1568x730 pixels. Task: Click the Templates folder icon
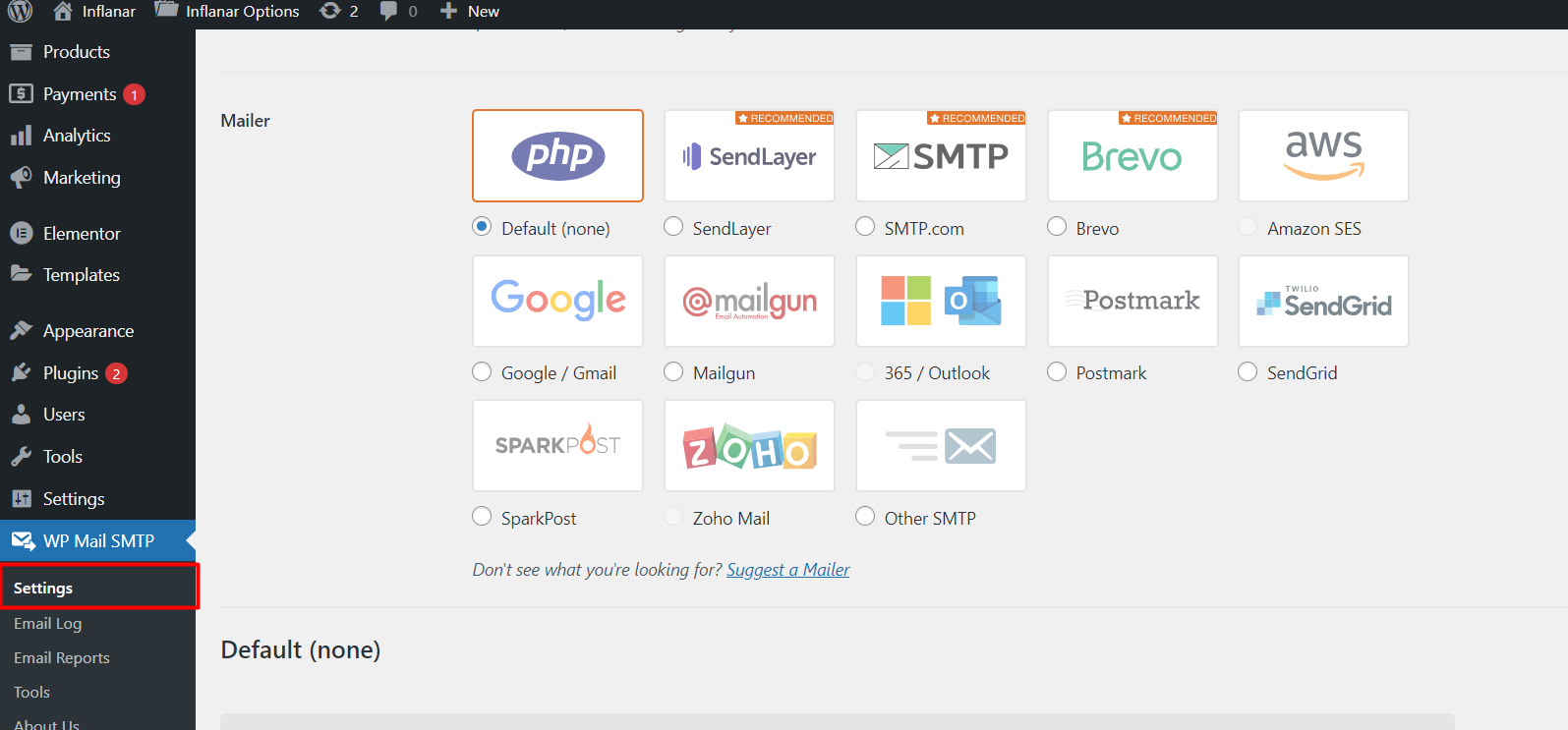[x=21, y=273]
